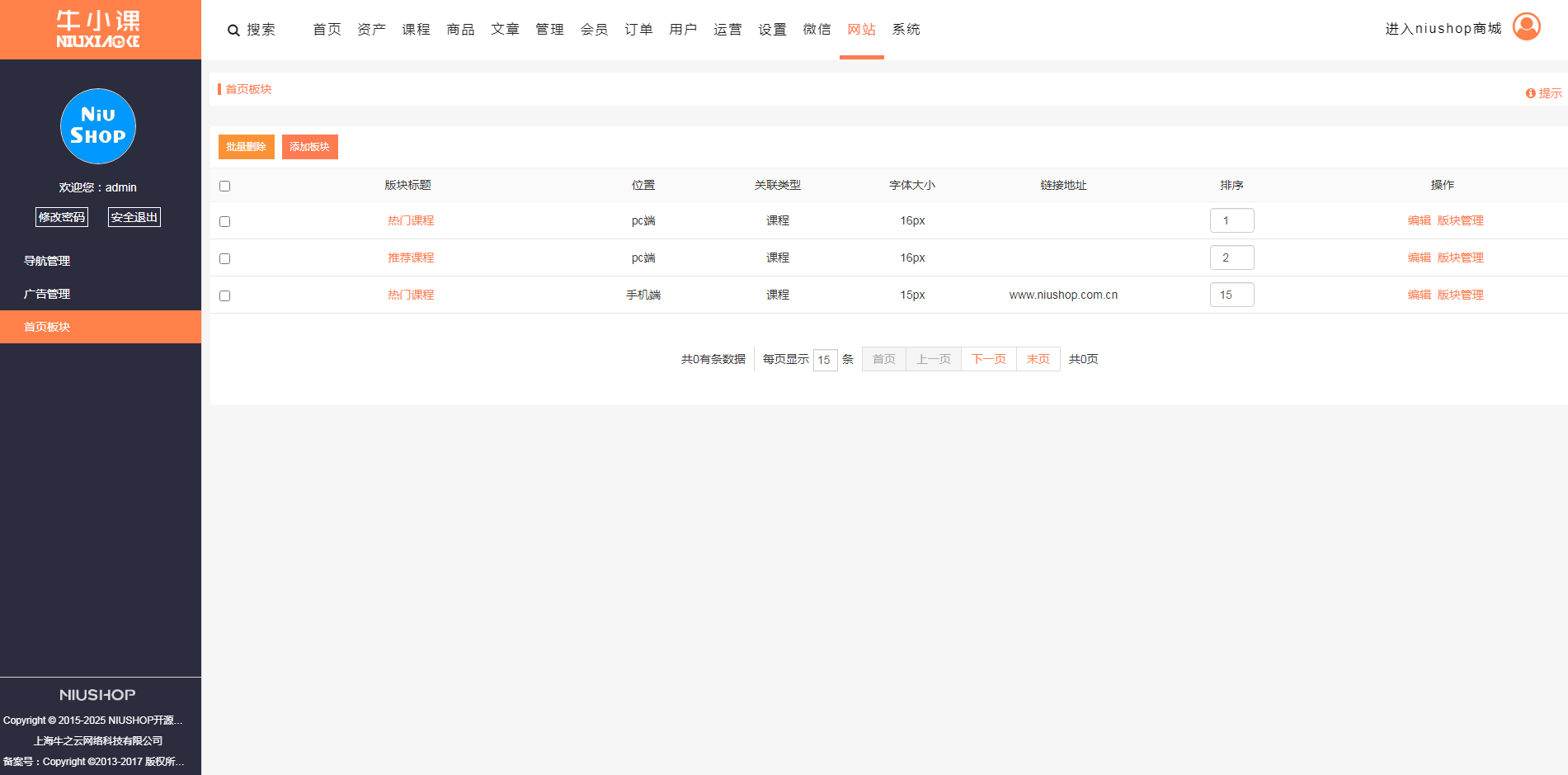Select 广告管理 in the sidebar
The image size is (1568, 775).
click(x=47, y=294)
